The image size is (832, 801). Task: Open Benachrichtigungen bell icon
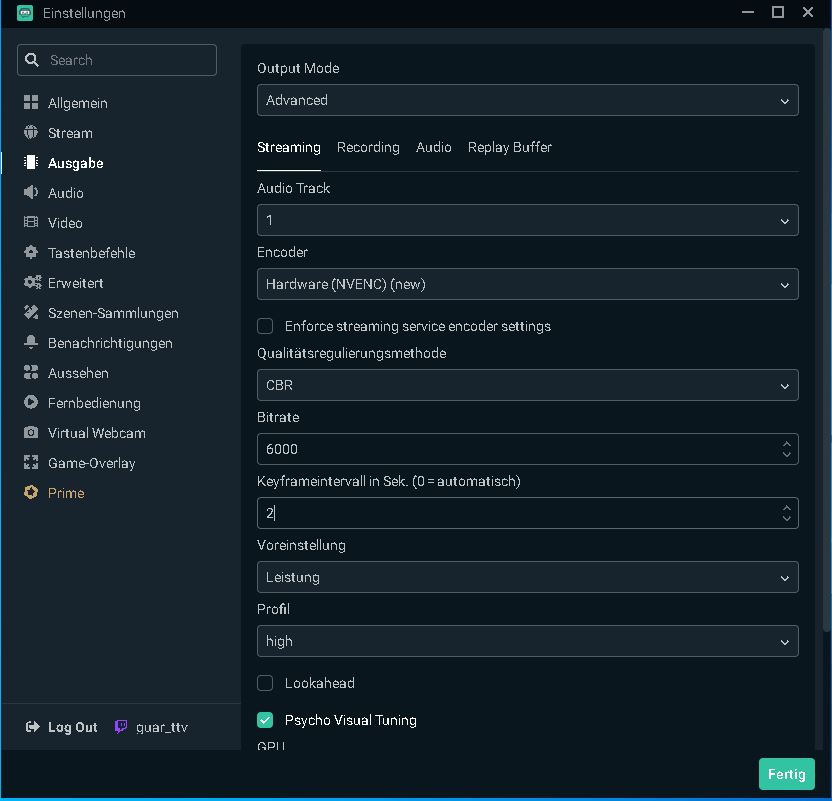pos(30,343)
